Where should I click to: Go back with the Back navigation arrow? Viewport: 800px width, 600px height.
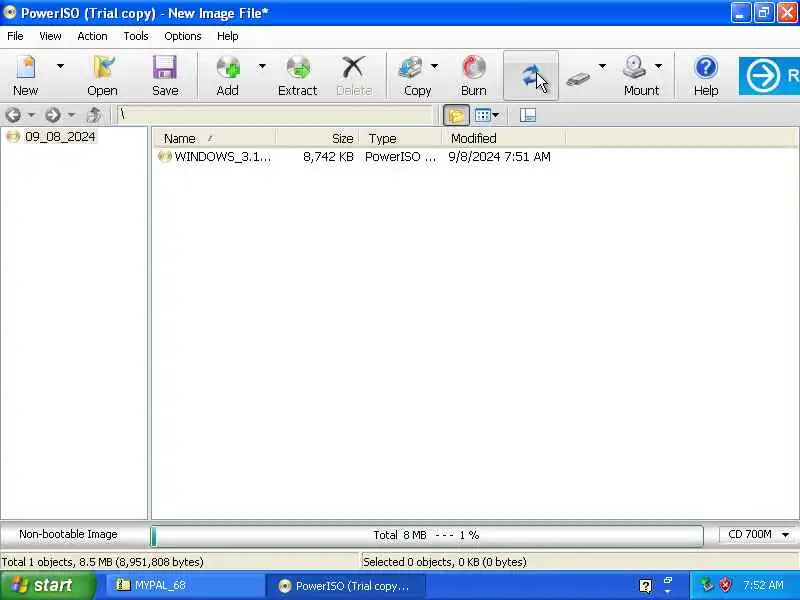(13, 115)
